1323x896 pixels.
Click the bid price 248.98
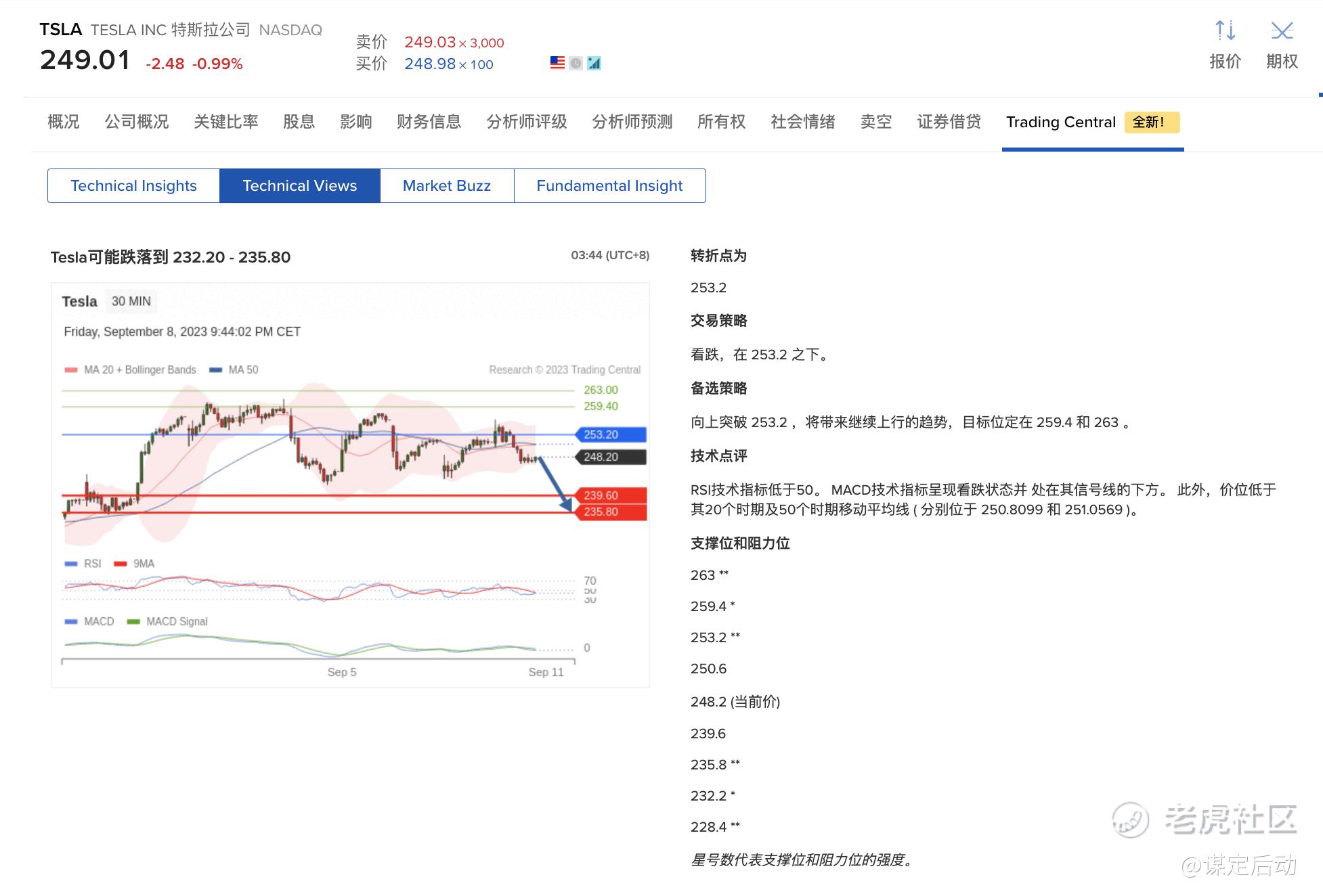[430, 64]
